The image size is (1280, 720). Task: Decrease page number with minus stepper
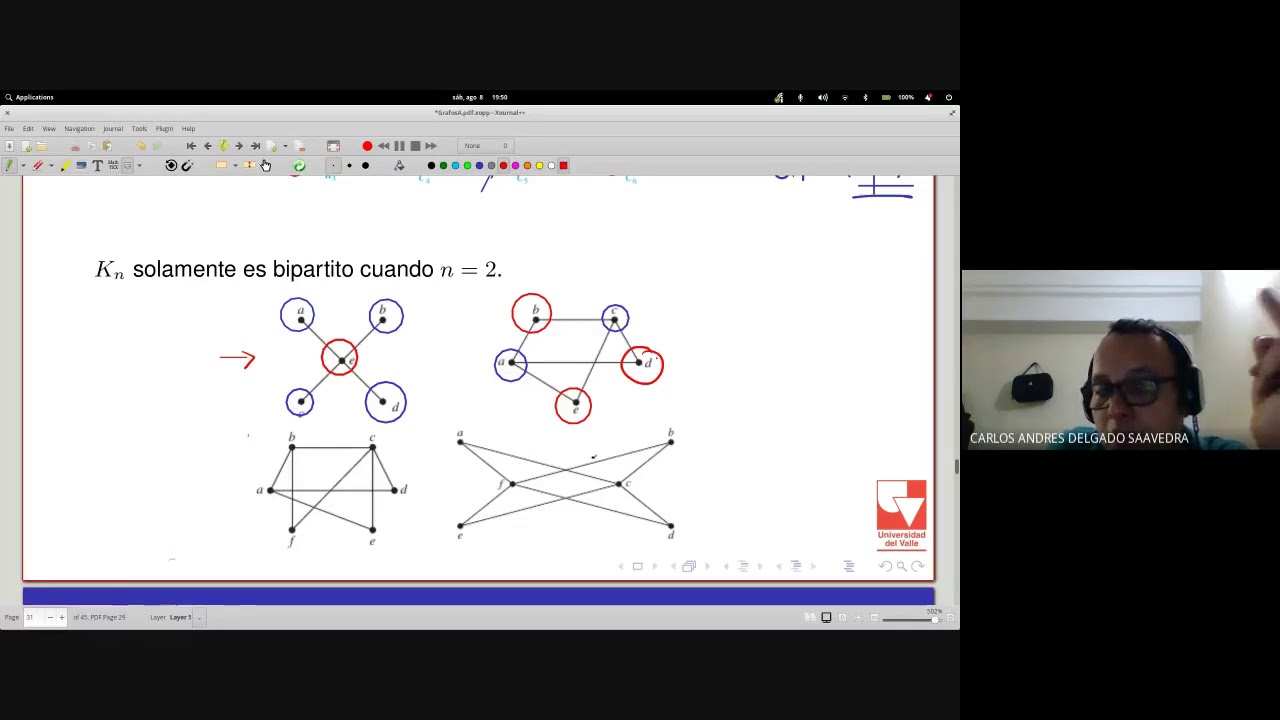click(50, 617)
